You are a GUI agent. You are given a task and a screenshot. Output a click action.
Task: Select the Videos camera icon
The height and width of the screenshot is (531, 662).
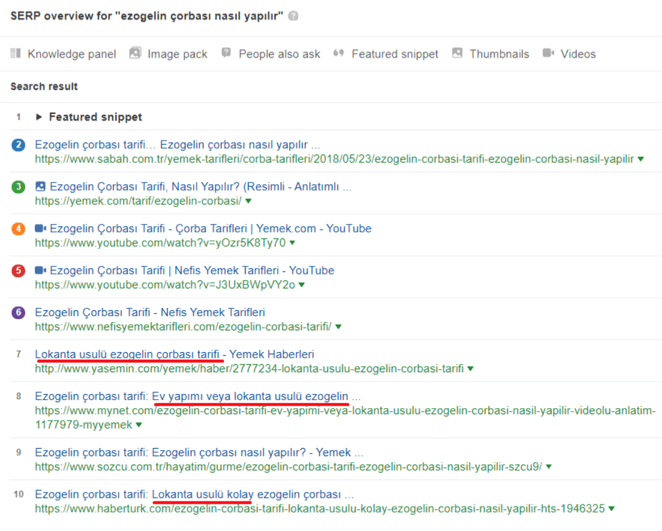tap(548, 53)
